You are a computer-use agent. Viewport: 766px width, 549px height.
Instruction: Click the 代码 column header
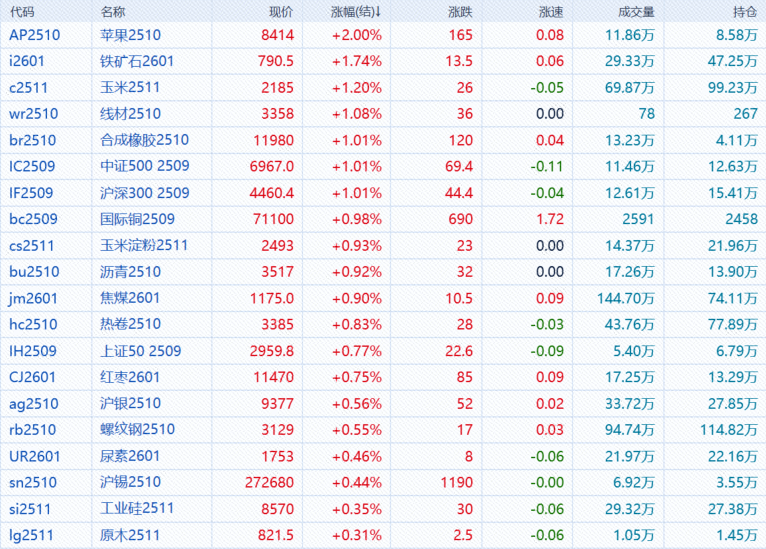pyautogui.click(x=22, y=12)
